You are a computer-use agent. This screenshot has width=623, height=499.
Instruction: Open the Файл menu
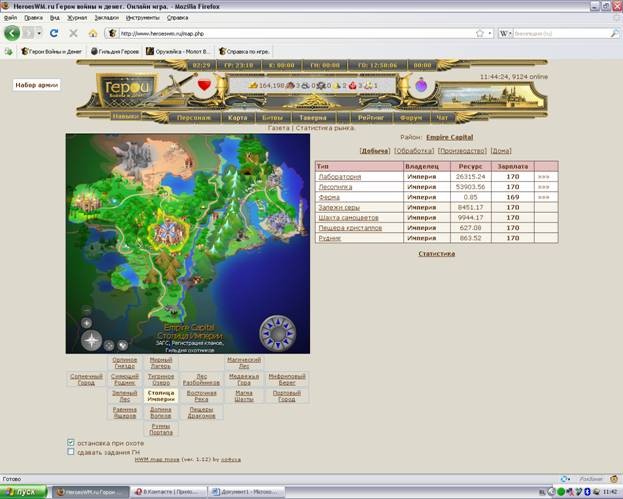(10, 18)
